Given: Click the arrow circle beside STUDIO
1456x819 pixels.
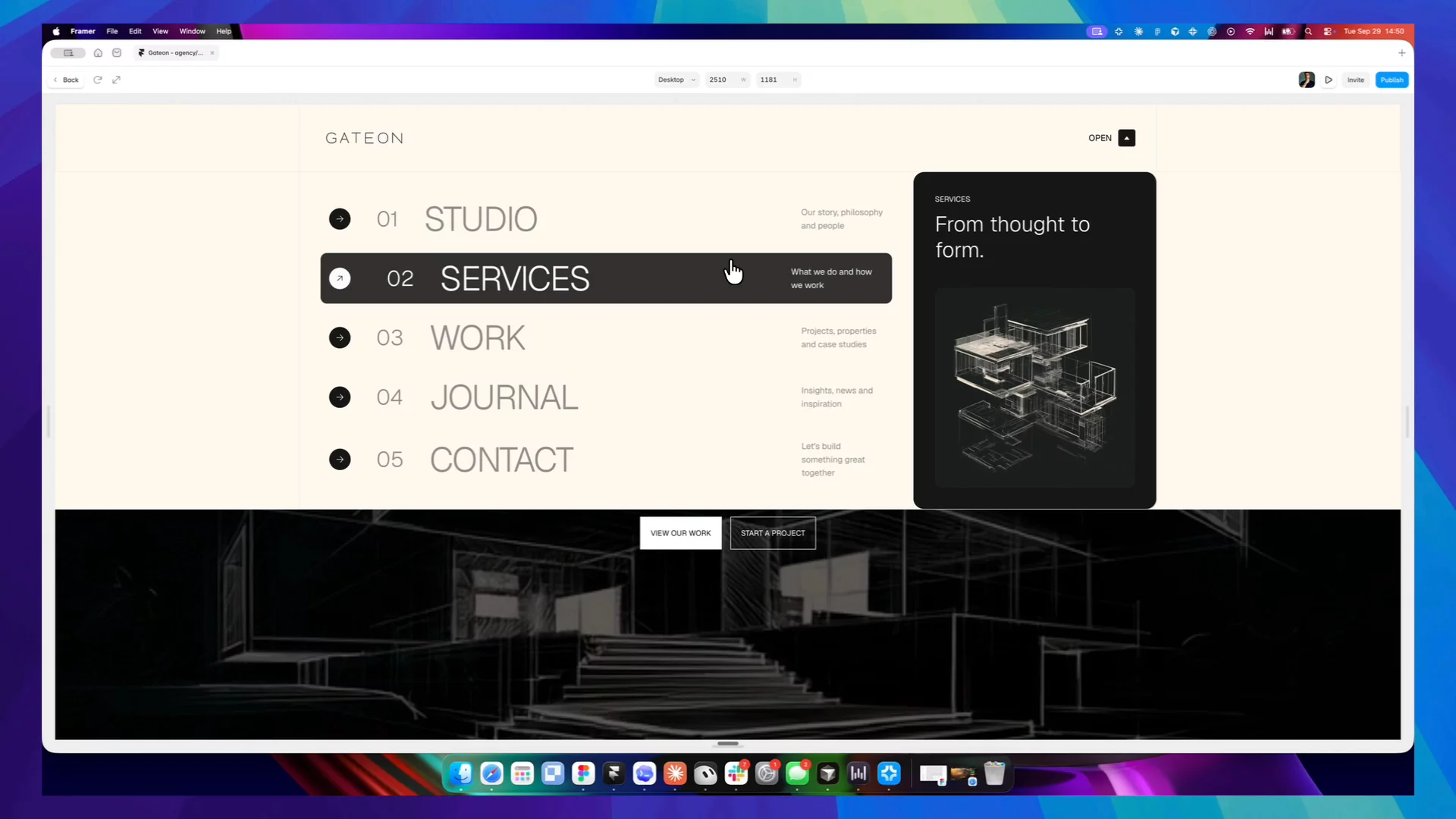Looking at the screenshot, I should pyautogui.click(x=340, y=219).
